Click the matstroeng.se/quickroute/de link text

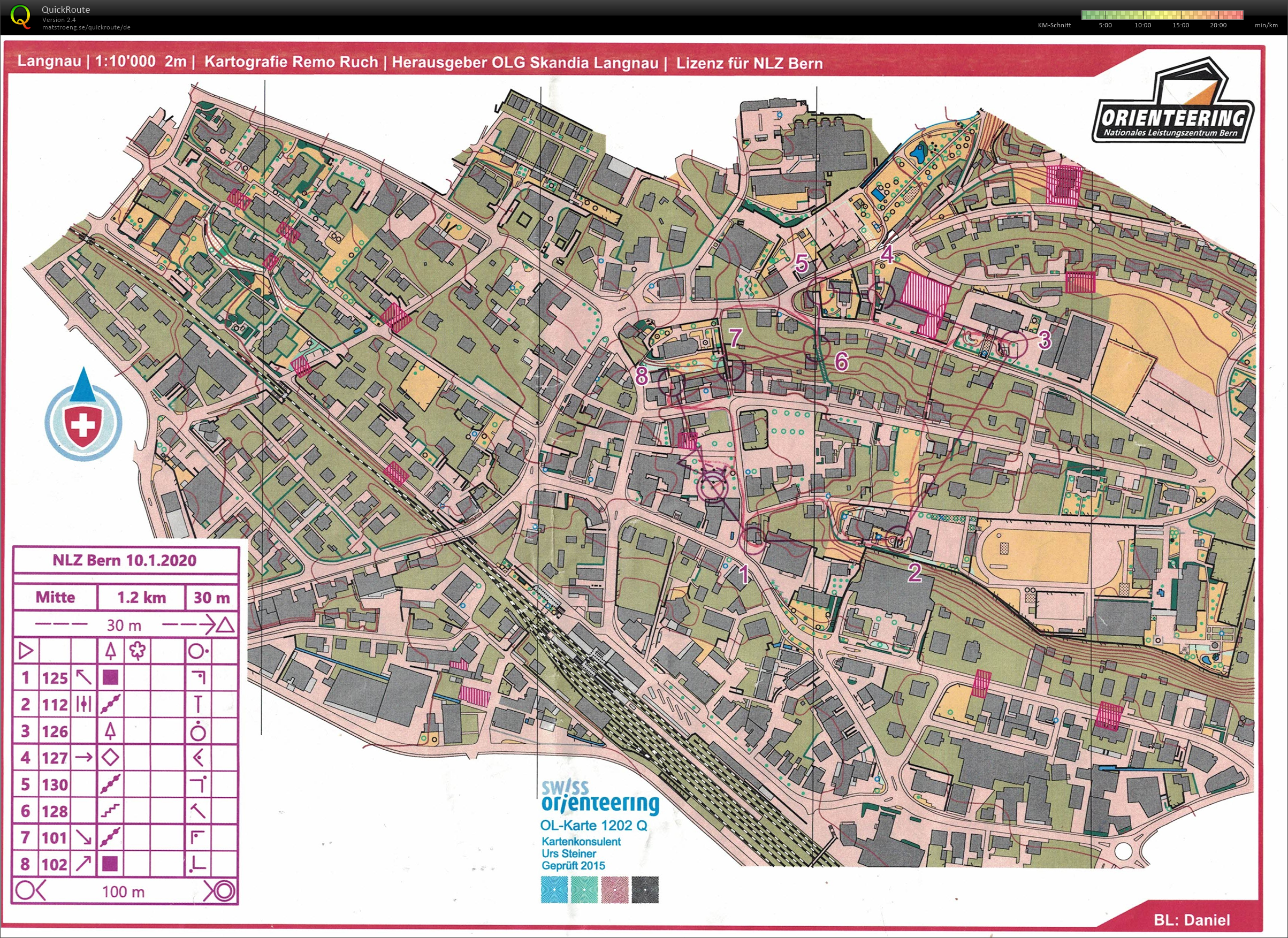pos(86,27)
